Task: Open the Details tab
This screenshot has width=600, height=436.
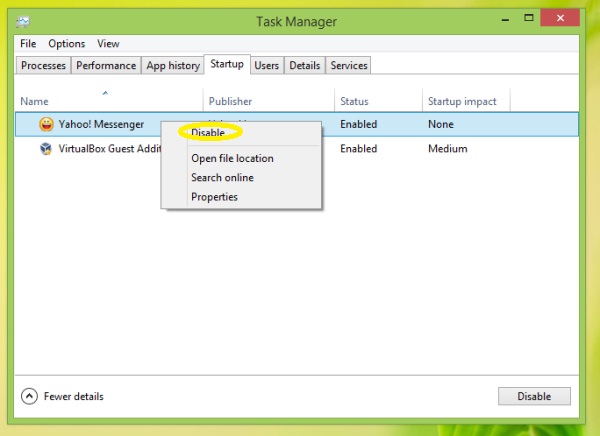Action: coord(305,66)
